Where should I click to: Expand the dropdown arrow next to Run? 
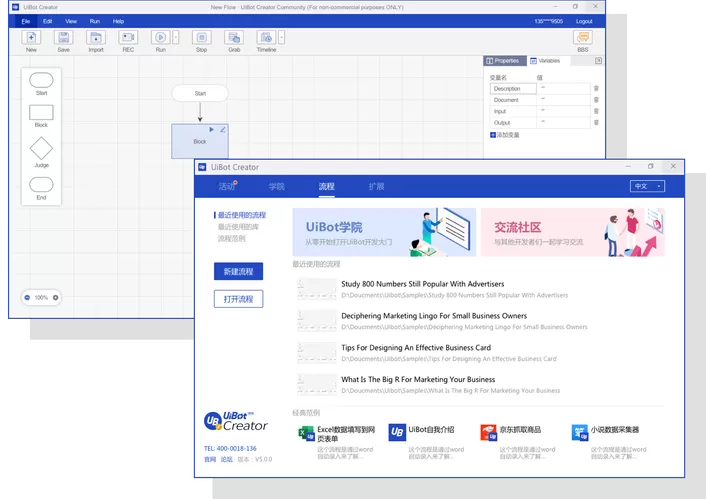176,38
